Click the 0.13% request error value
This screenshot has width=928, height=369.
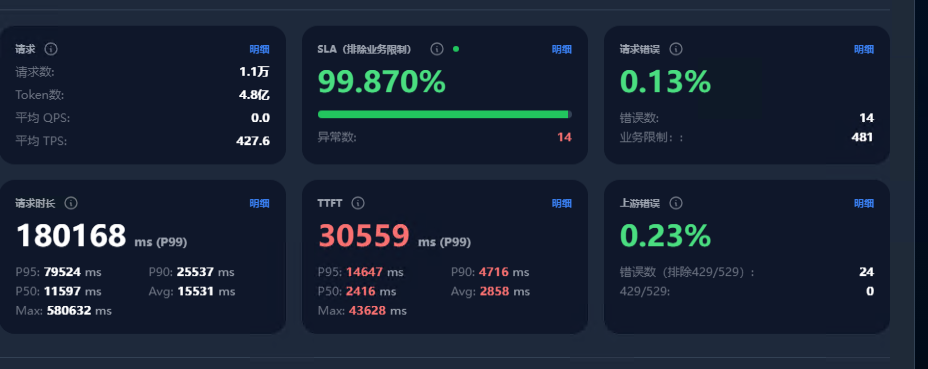665,82
